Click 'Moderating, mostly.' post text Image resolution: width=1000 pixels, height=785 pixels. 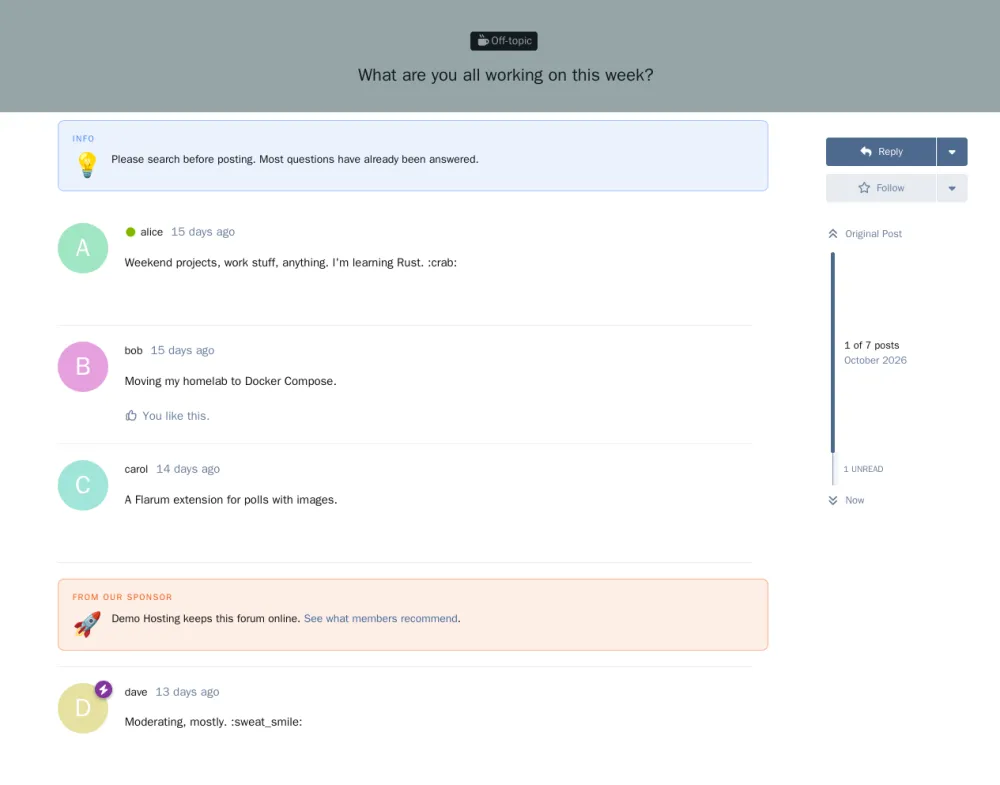[x=213, y=722]
